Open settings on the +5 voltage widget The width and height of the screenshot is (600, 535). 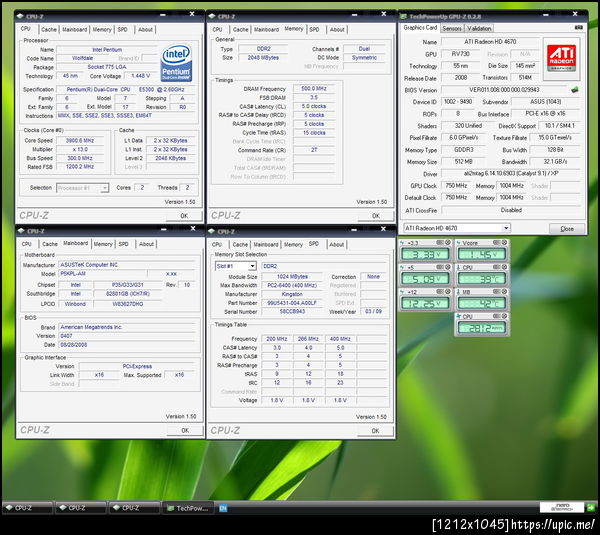pyautogui.click(x=438, y=267)
